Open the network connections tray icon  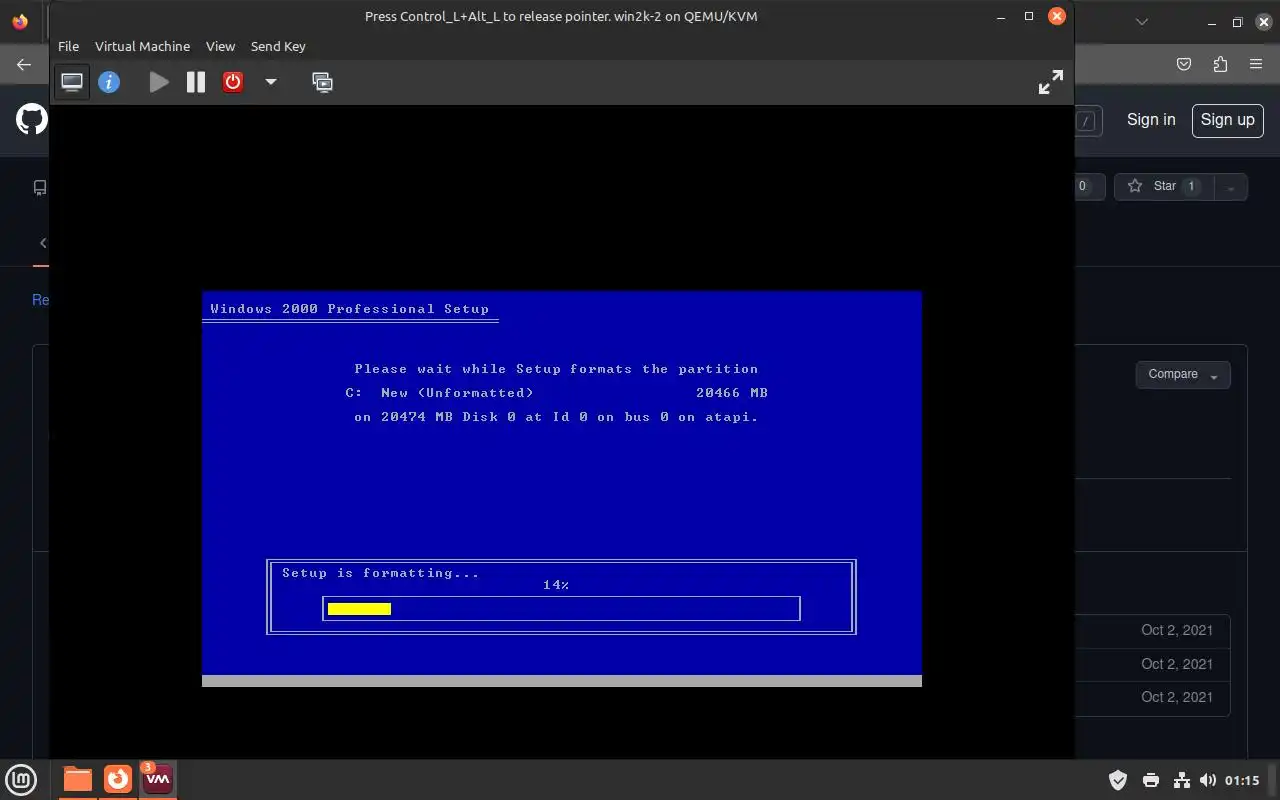[1181, 780]
